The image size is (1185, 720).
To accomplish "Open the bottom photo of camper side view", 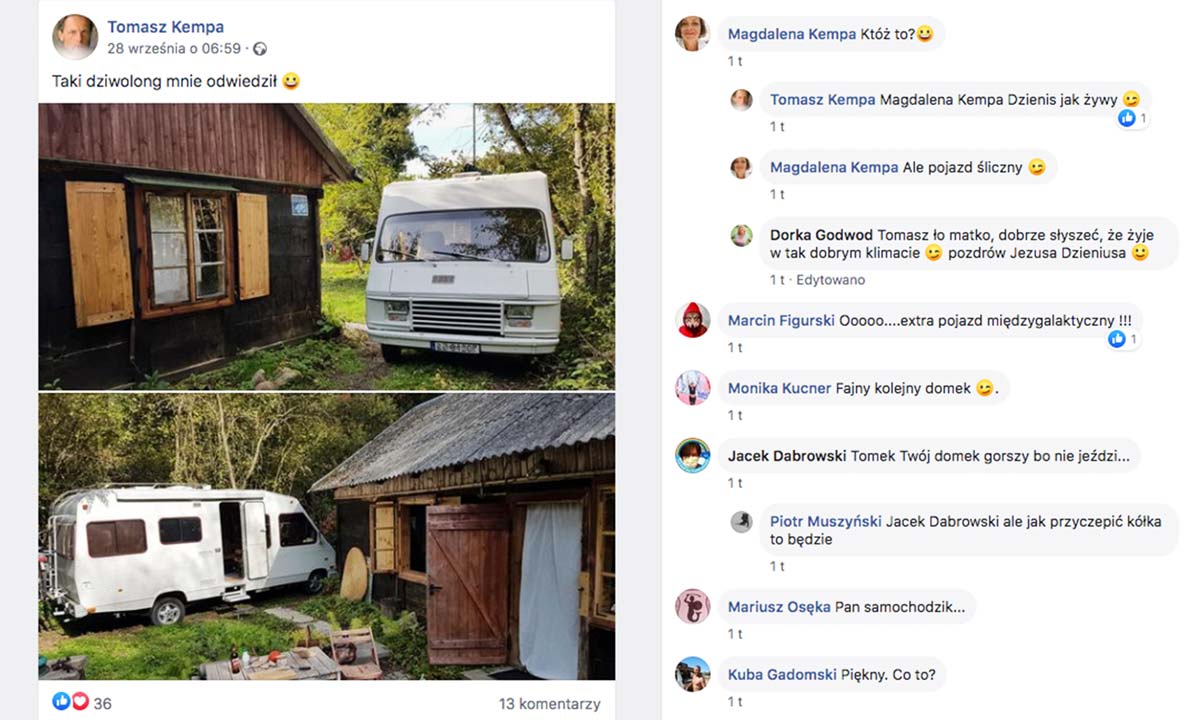I will [x=327, y=536].
